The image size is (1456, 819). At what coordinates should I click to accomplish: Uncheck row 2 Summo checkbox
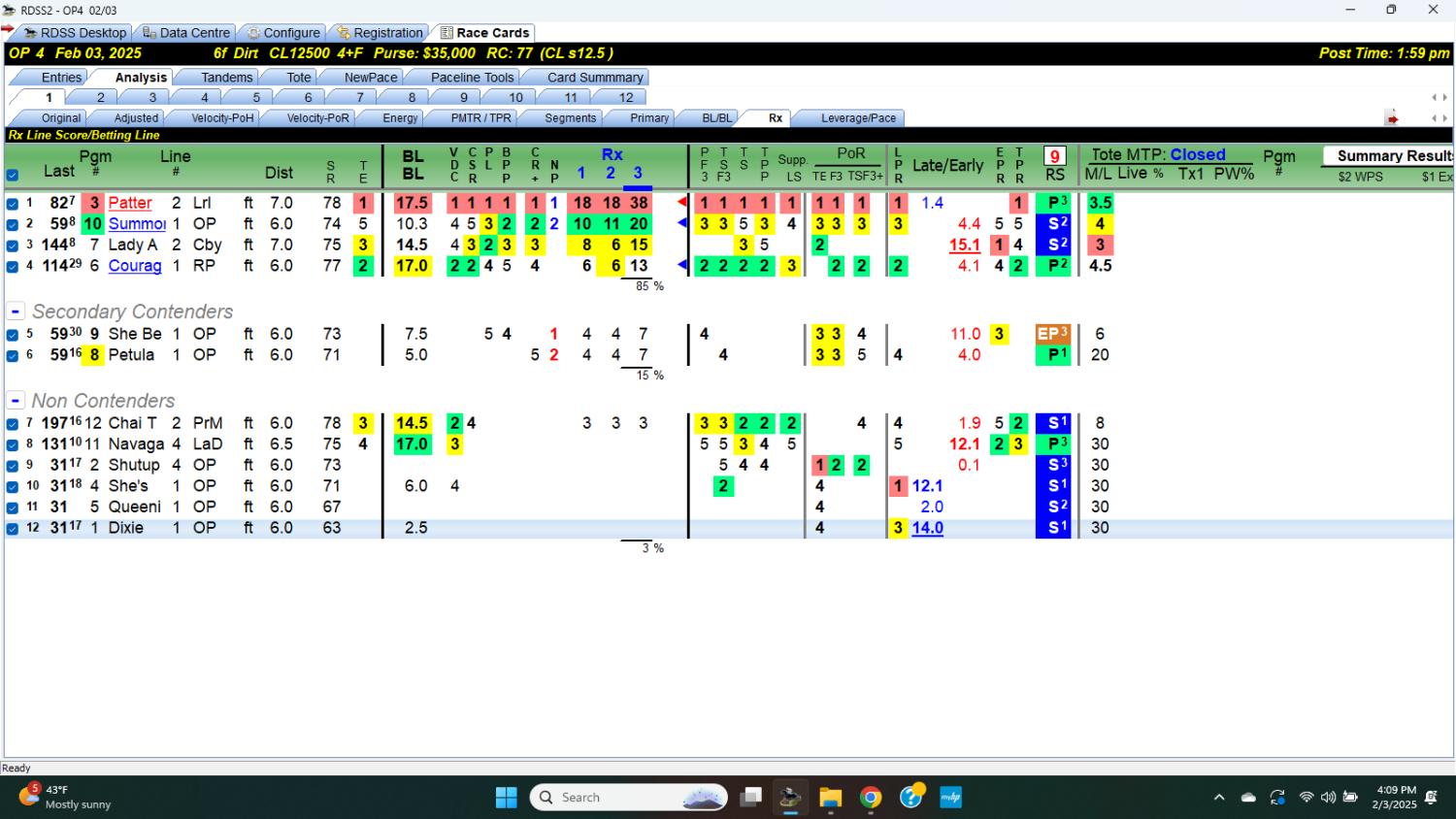12,224
